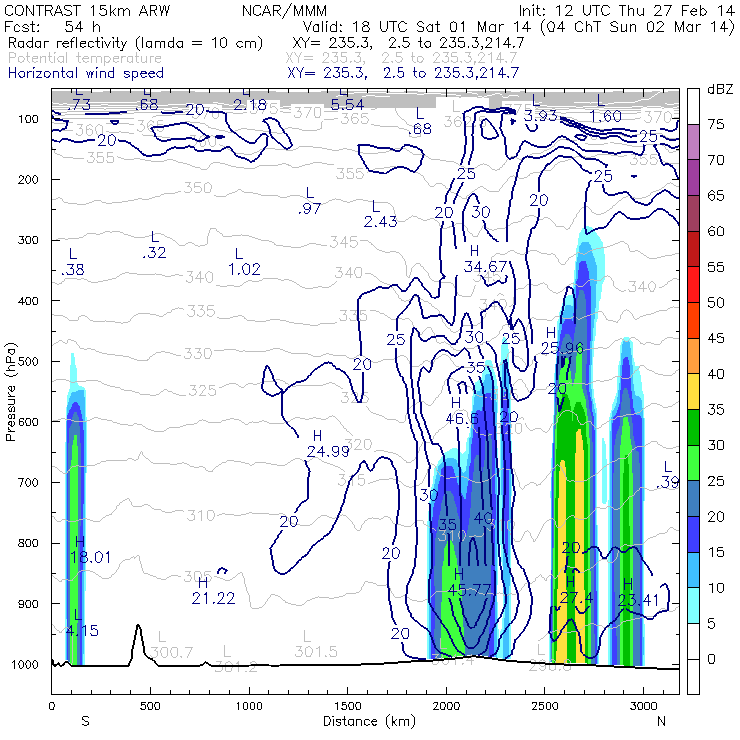Image resolution: width=740 pixels, height=740 pixels.
Task: Click the 'H 45.77' wind maximum label
Action: tap(470, 582)
